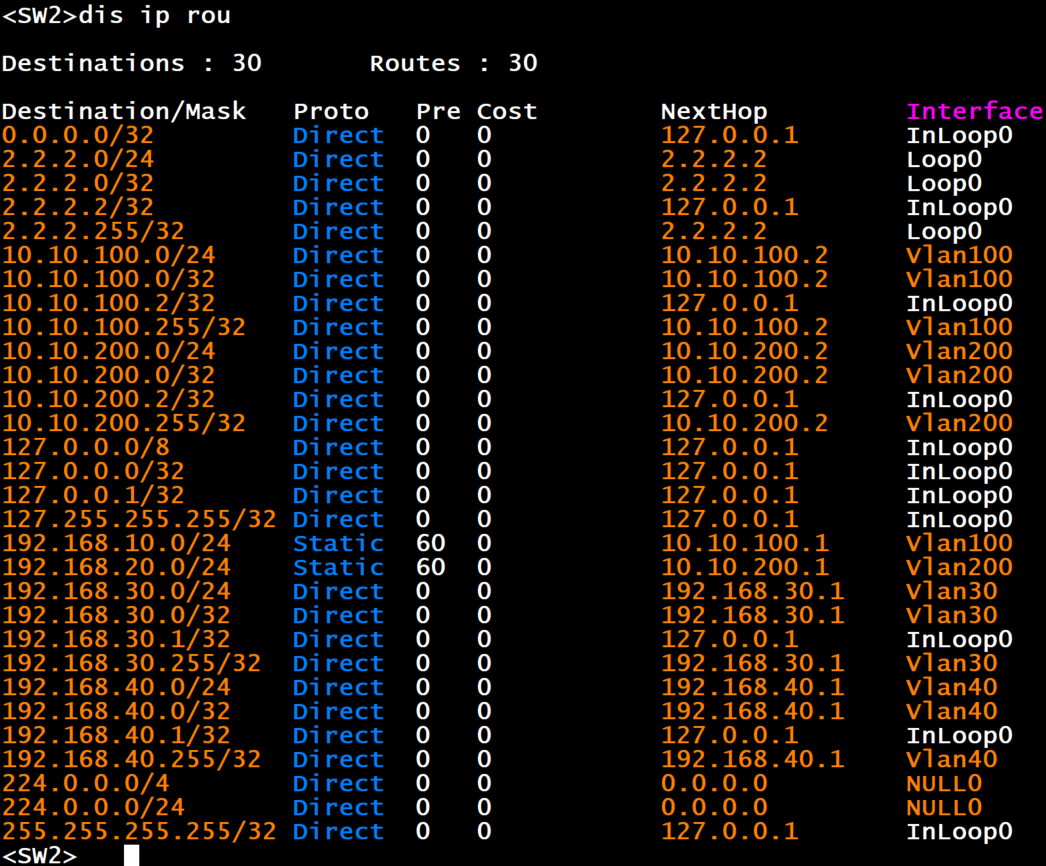
Task: Click the destination 2.2.2.0/24
Action: (x=78, y=159)
